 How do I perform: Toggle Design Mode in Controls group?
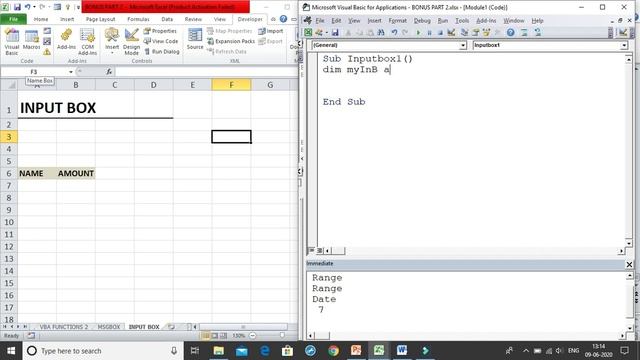tap(131, 42)
